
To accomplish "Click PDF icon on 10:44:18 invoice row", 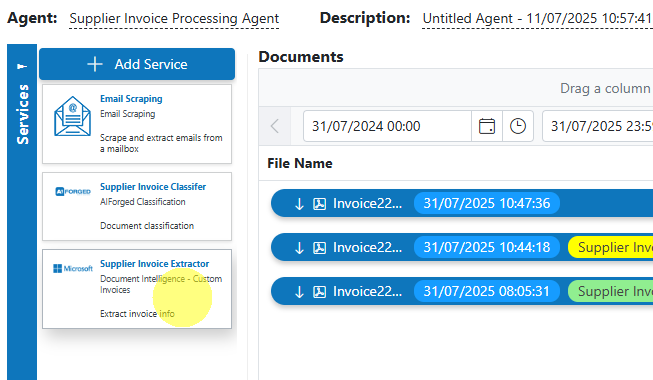I will point(319,248).
